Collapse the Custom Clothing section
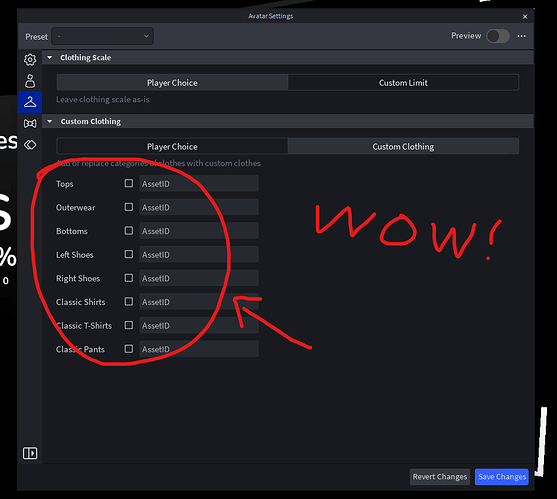Screen dimensions: 557x499 (x=50, y=121)
